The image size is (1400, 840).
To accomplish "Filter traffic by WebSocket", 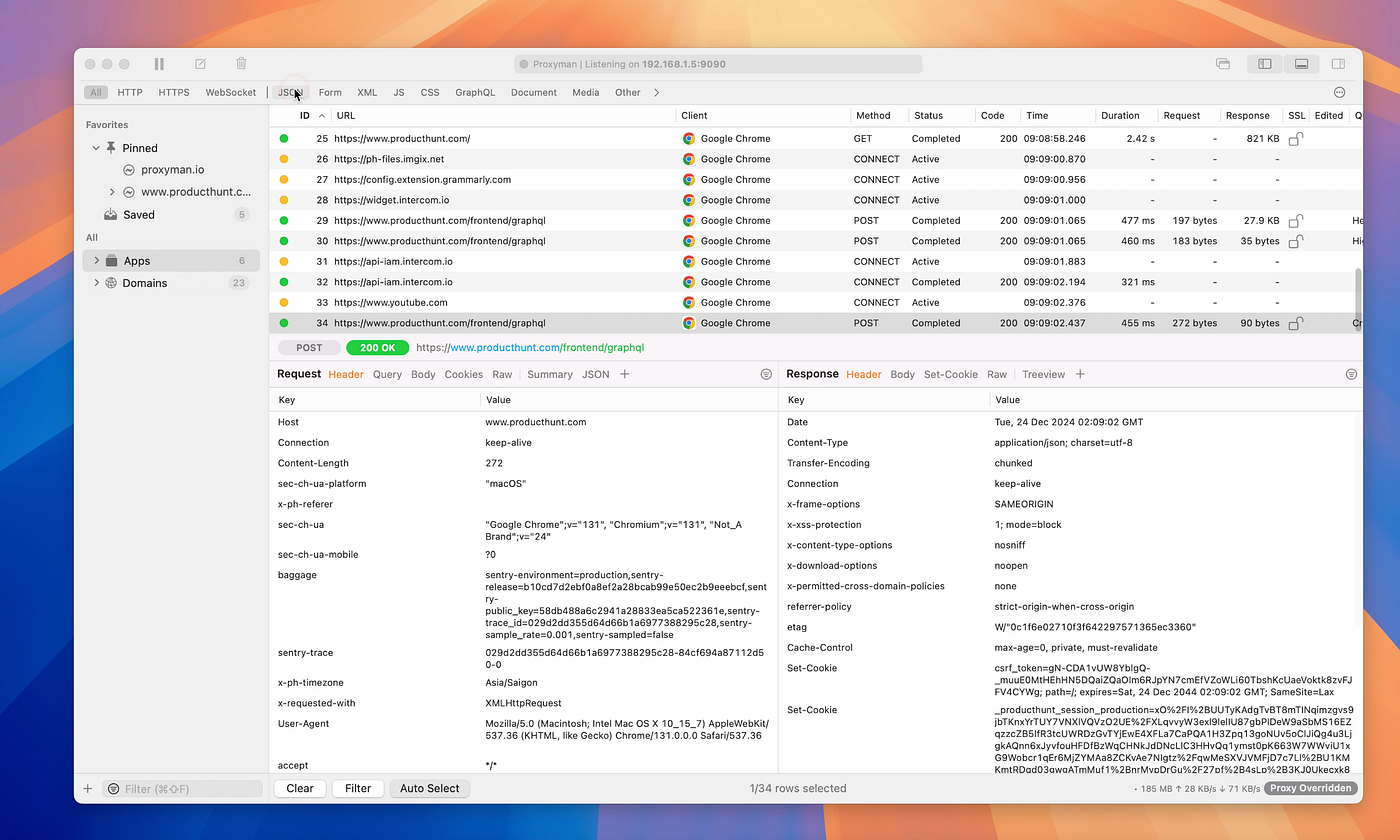I will pos(231,92).
